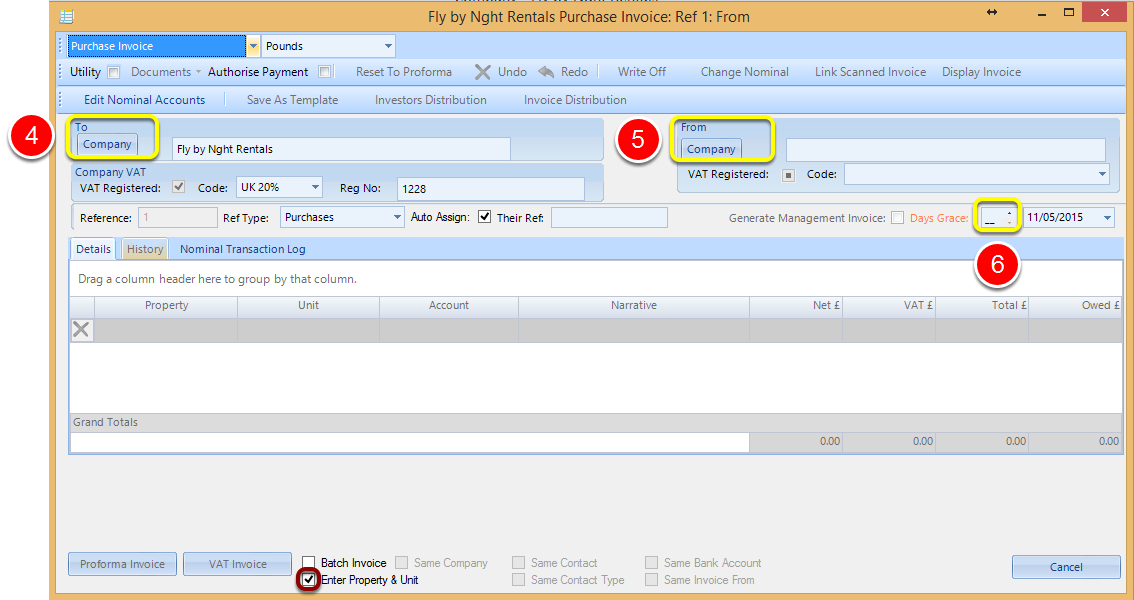
Task: Click Change Nominal
Action: [744, 72]
